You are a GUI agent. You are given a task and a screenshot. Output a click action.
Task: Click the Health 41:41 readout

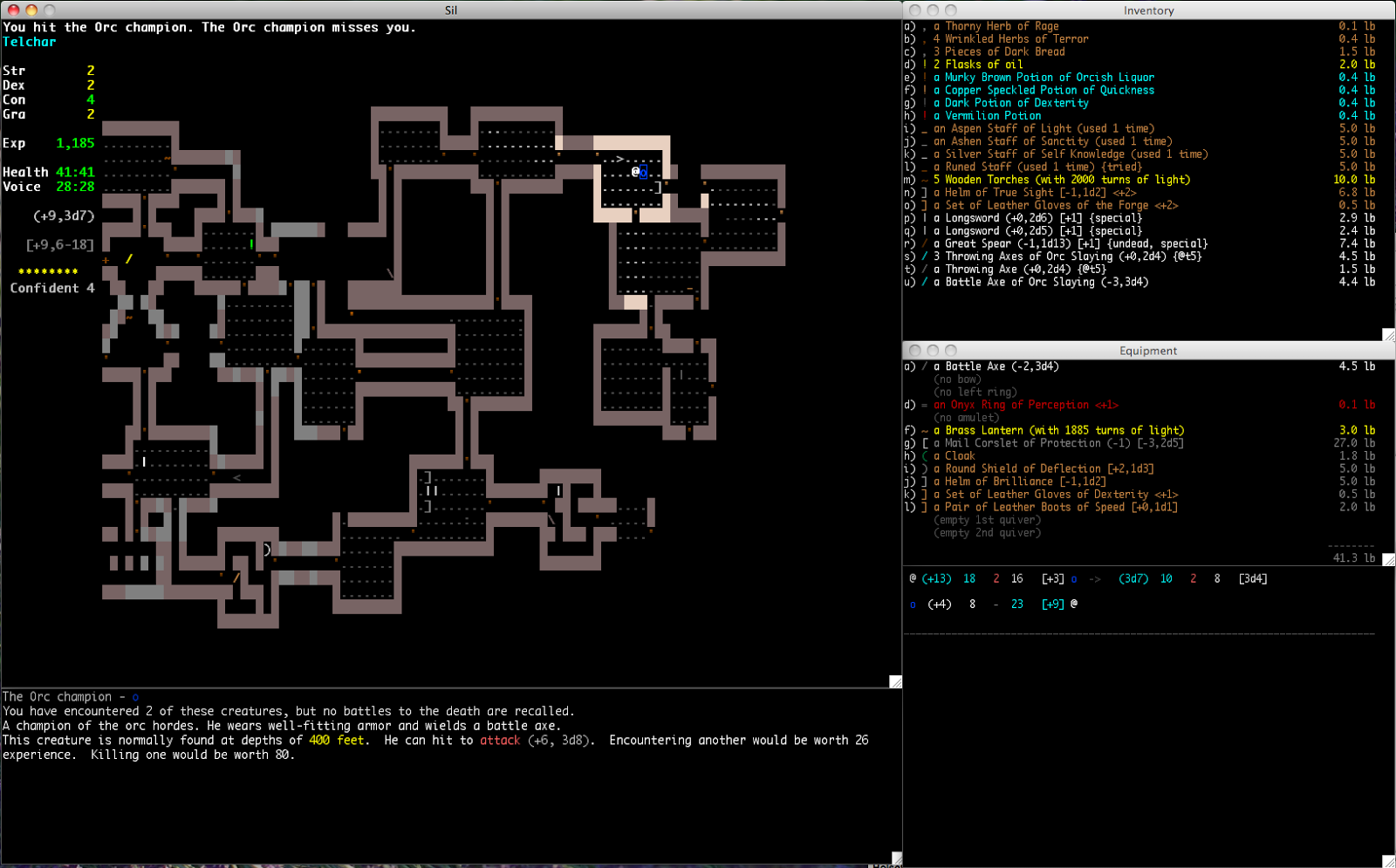(x=49, y=172)
